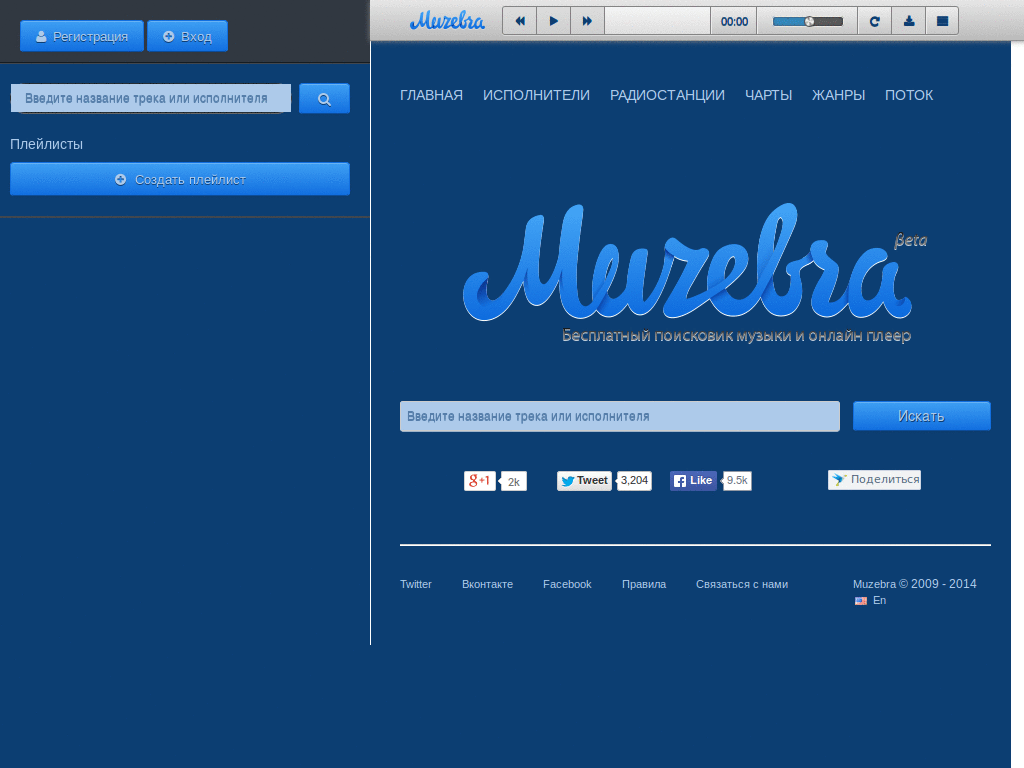Open the Вконтакте footer link
The width and height of the screenshot is (1024, 768).
pos(487,584)
